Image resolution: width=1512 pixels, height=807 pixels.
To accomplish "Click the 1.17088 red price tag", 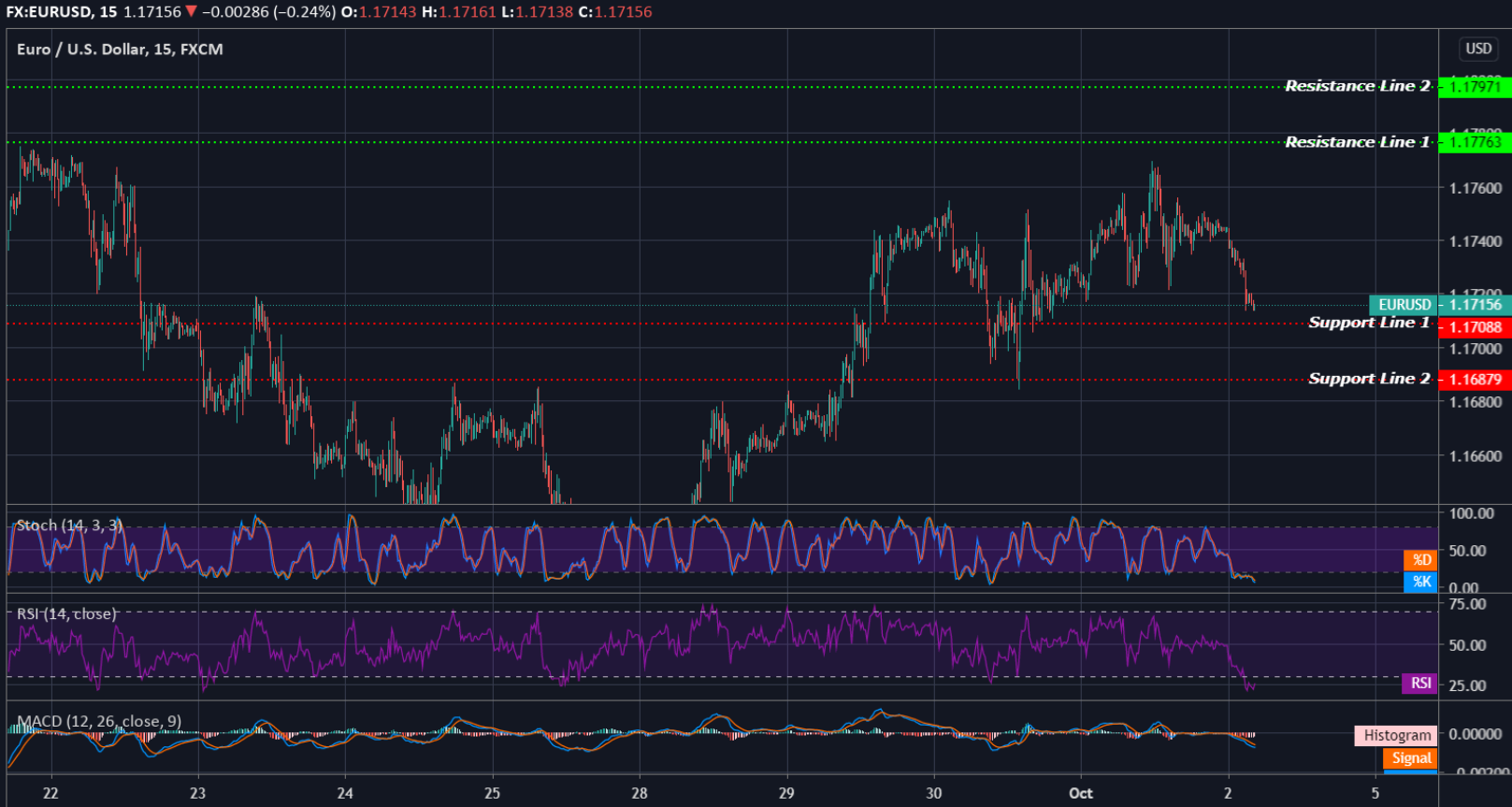I will tap(1475, 327).
